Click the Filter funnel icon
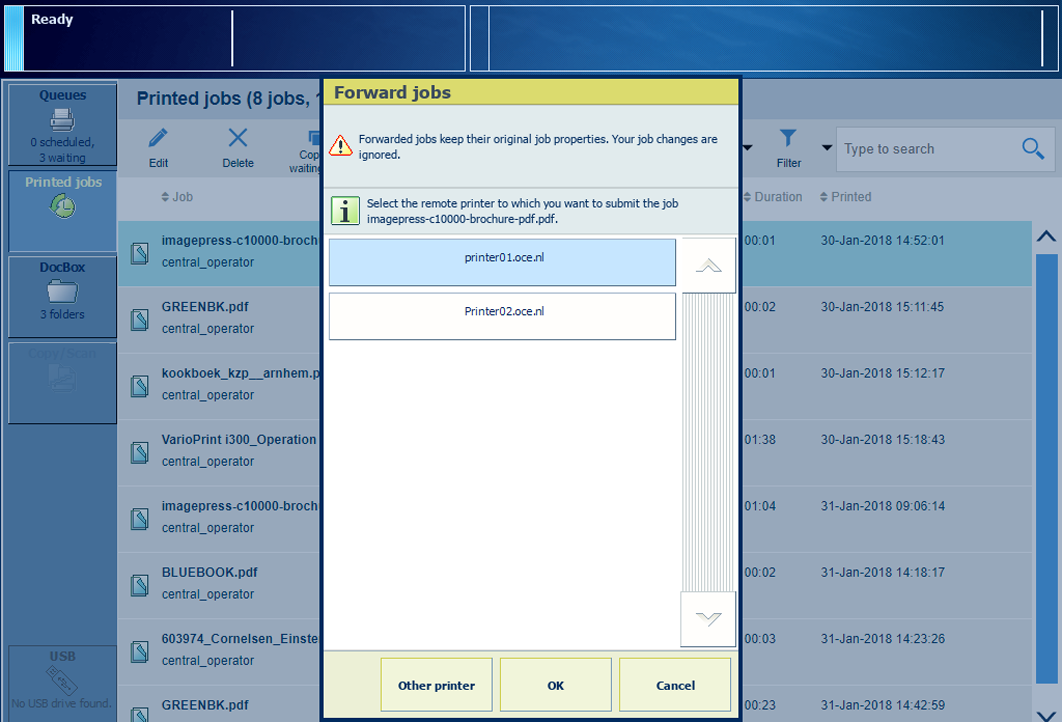This screenshot has height=722, width=1062. [x=788, y=139]
